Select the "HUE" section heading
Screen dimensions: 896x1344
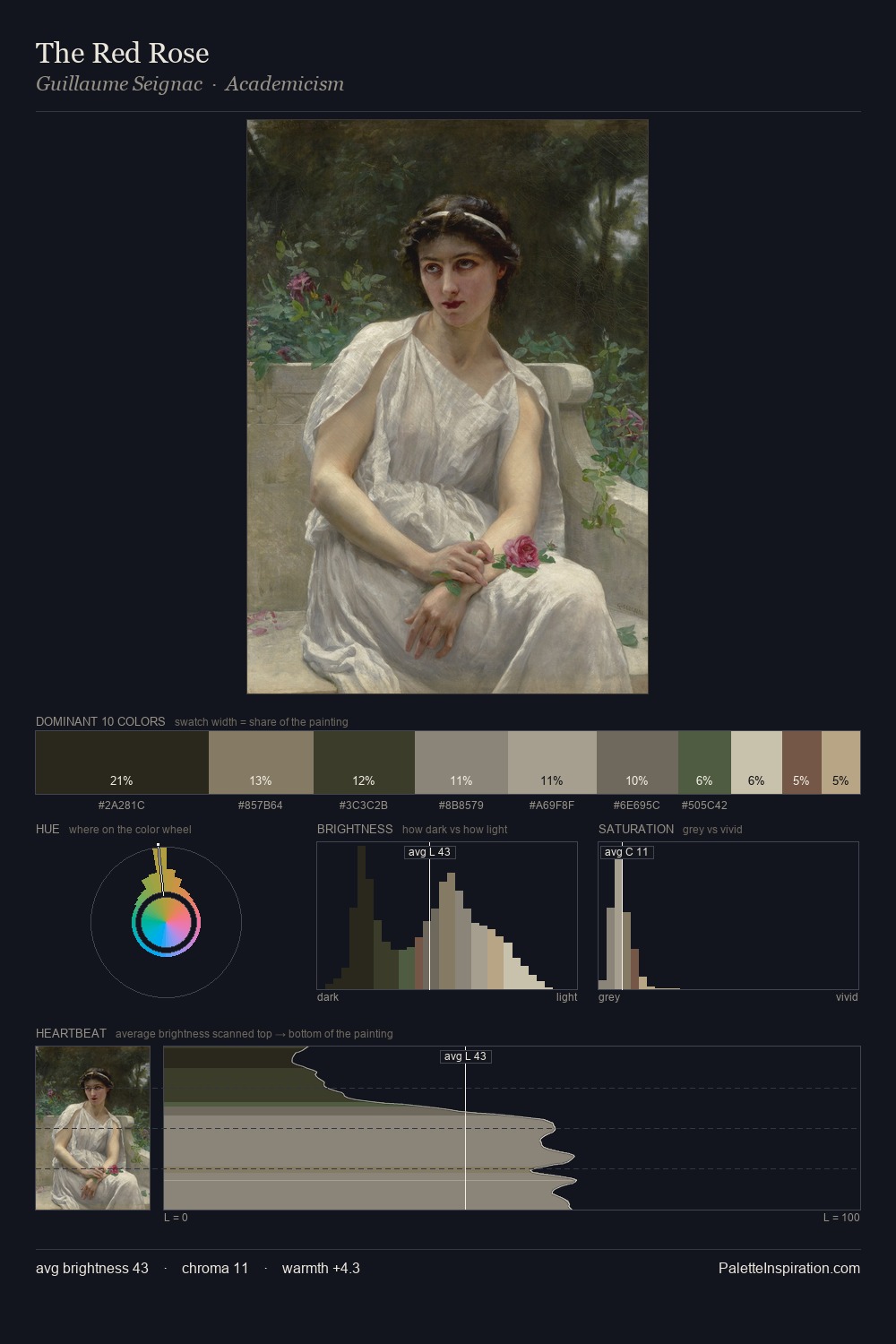(47, 829)
